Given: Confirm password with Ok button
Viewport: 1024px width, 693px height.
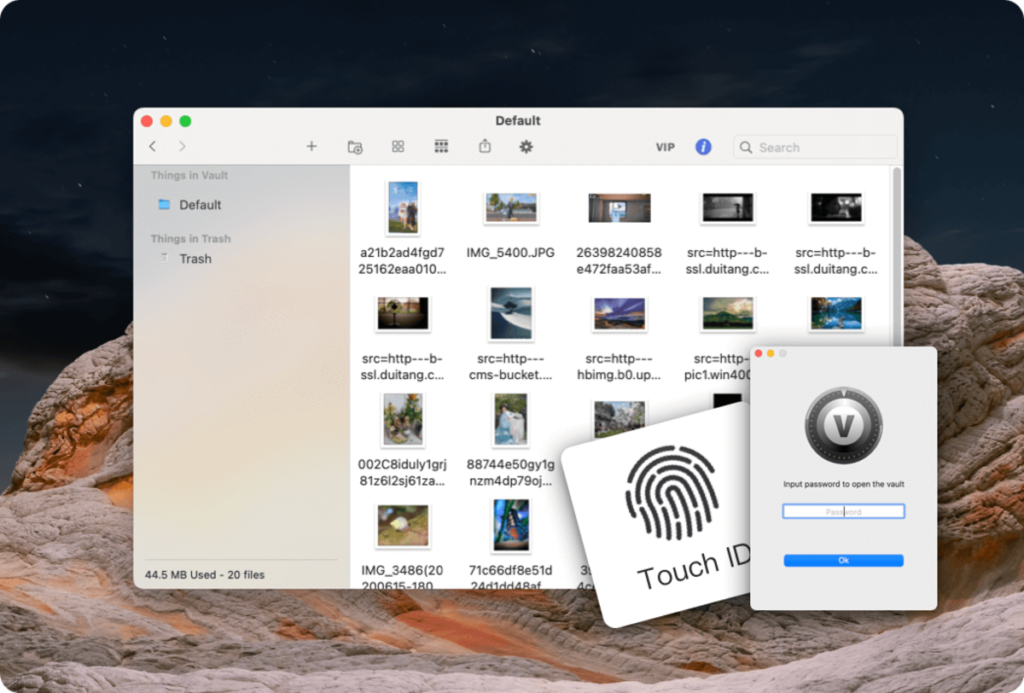Looking at the screenshot, I should point(843,560).
